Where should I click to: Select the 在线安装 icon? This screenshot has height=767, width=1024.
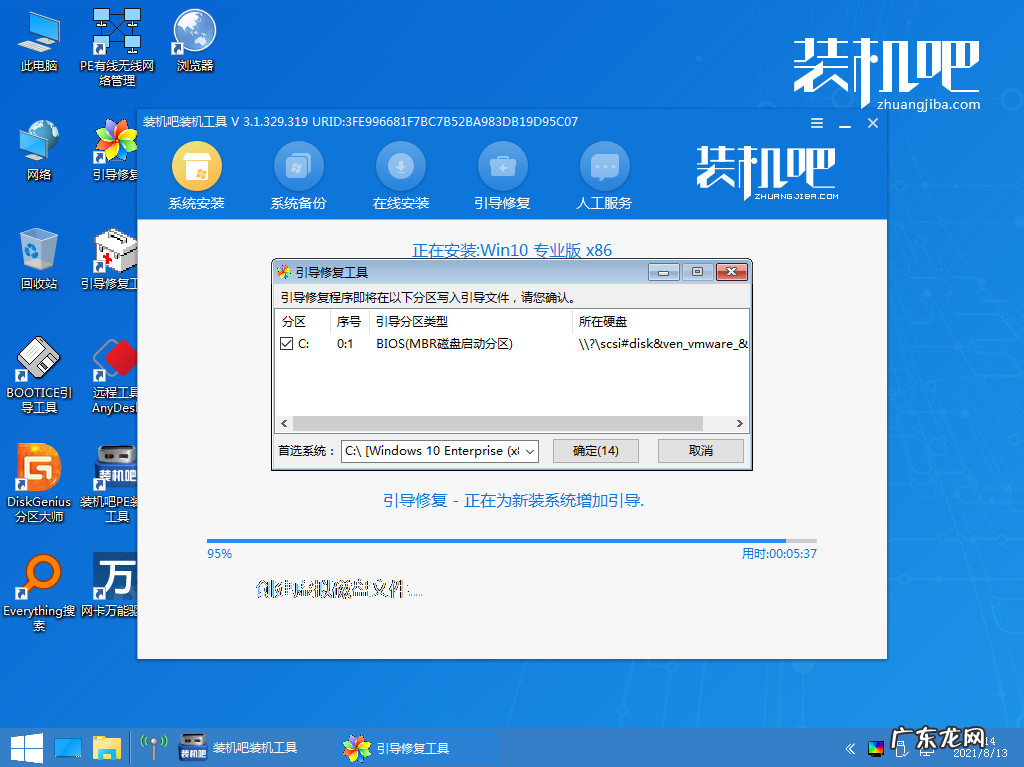click(x=400, y=168)
